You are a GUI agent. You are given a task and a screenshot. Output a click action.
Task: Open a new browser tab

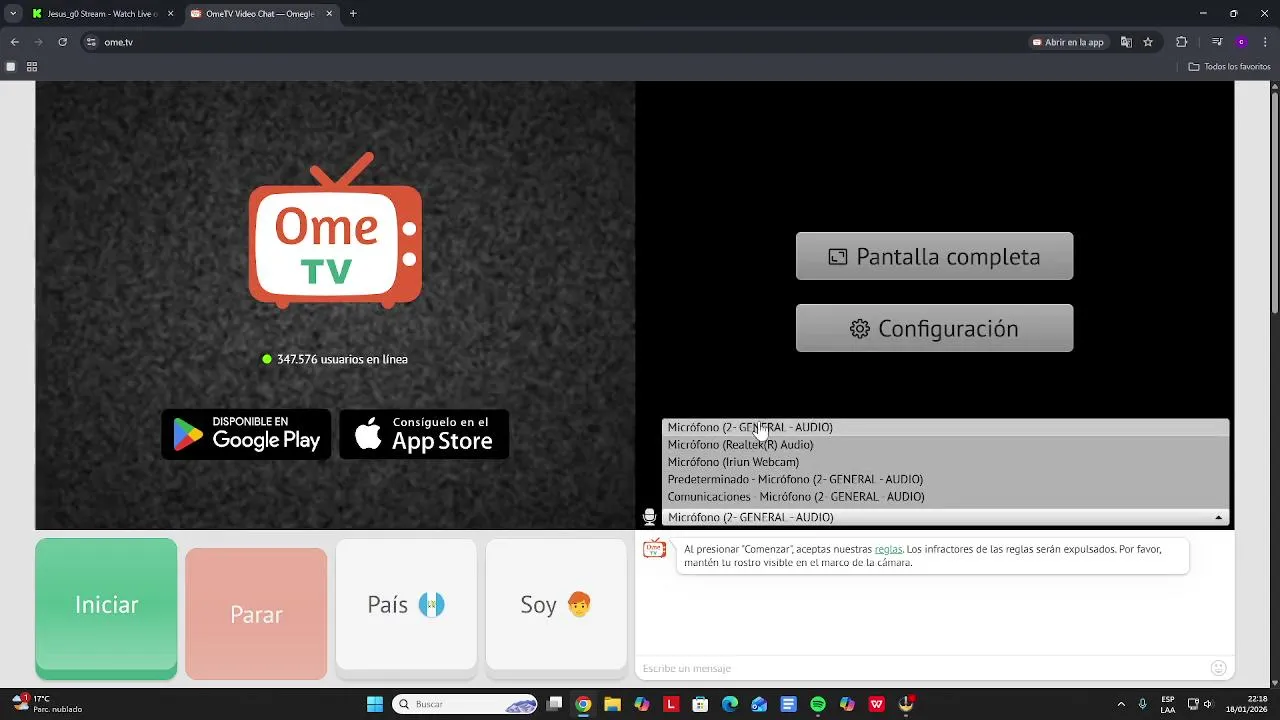click(353, 14)
